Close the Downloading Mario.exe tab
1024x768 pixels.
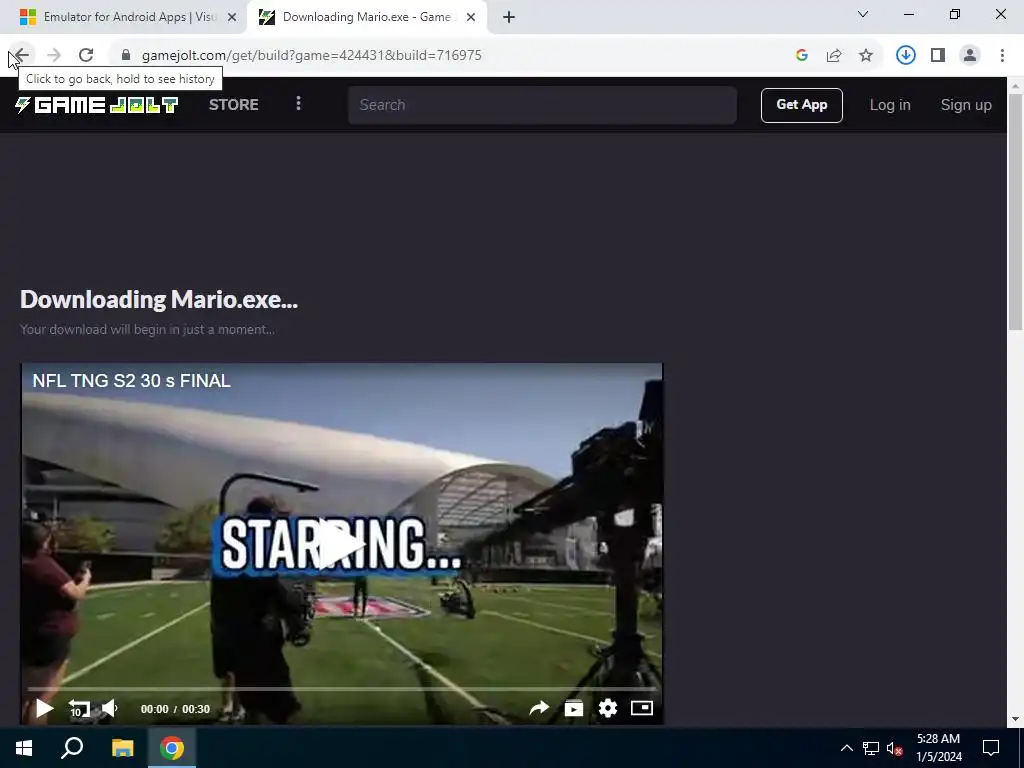tap(471, 18)
